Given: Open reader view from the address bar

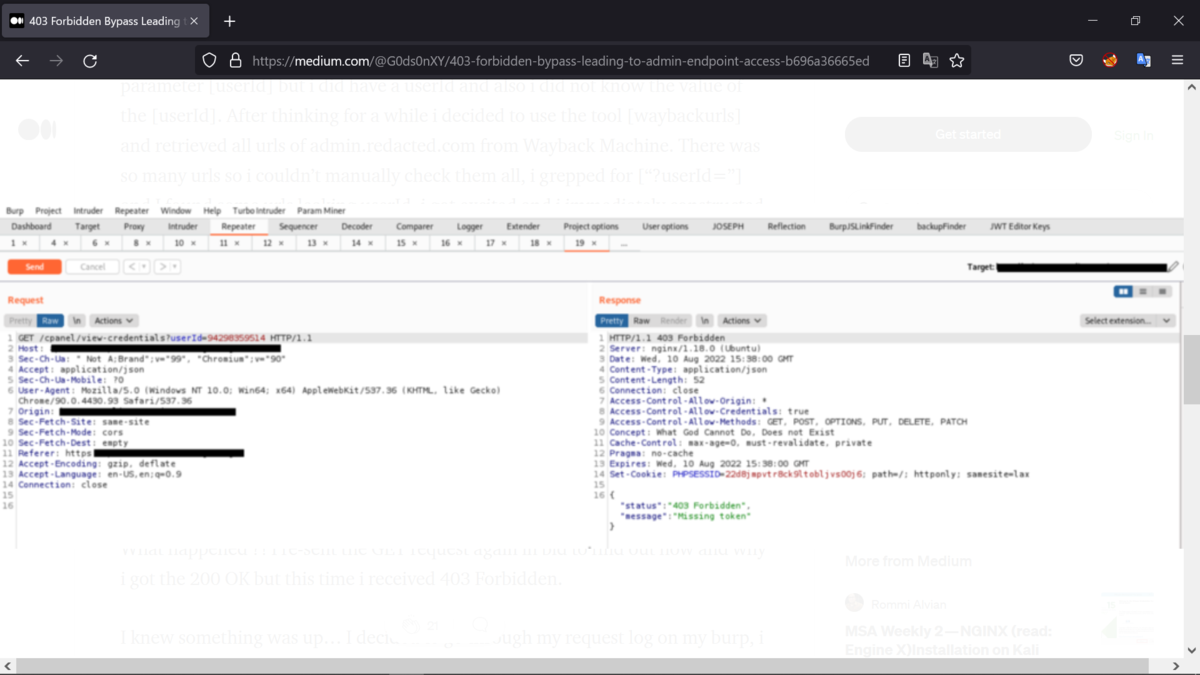Looking at the screenshot, I should click(x=904, y=60).
